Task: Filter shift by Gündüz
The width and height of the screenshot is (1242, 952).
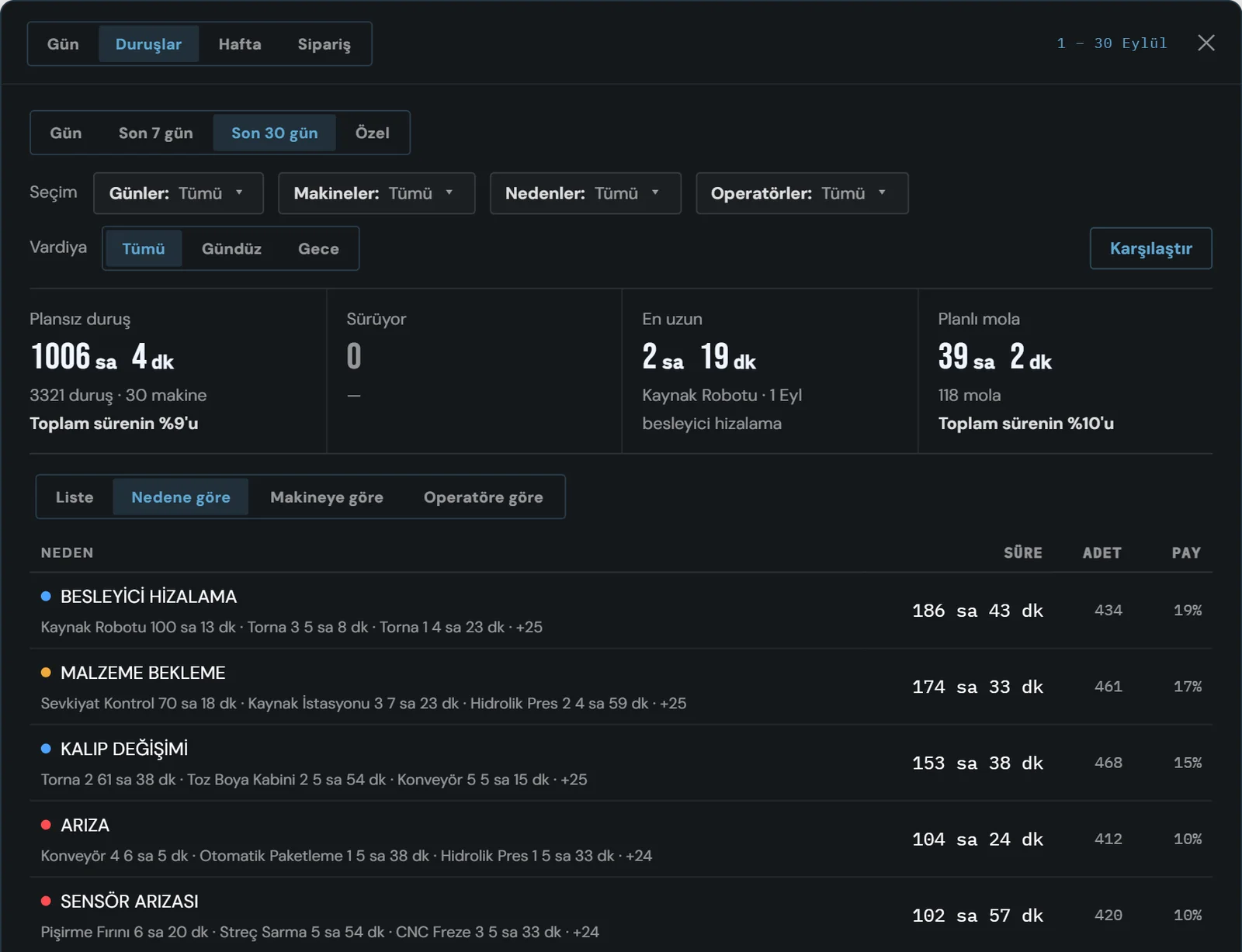Action: click(x=231, y=248)
